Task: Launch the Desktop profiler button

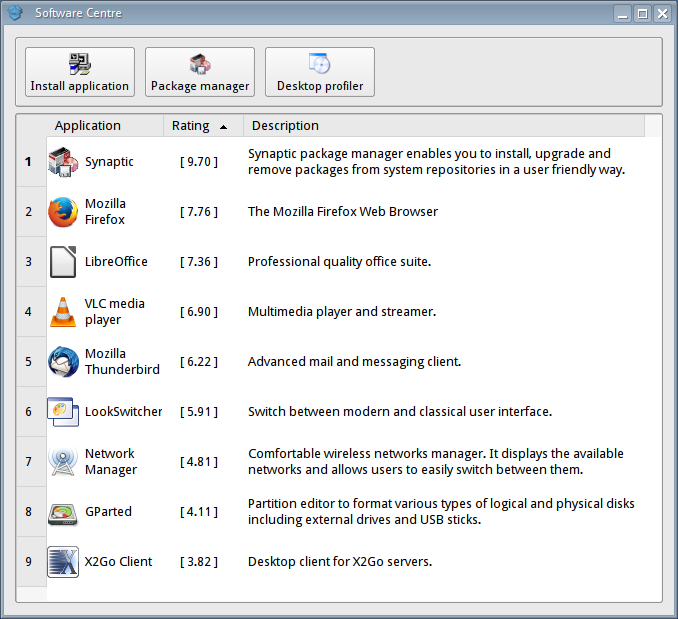Action: tap(320, 72)
